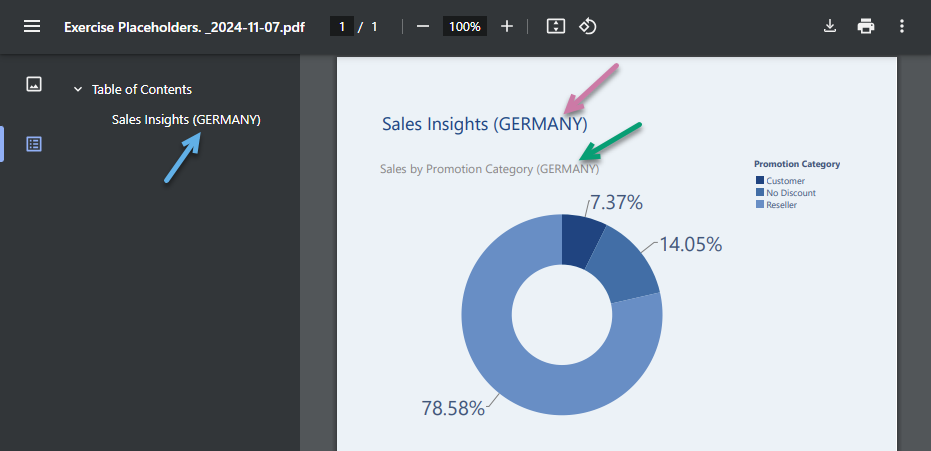Print the PDF document
931x451 pixels.
point(866,27)
